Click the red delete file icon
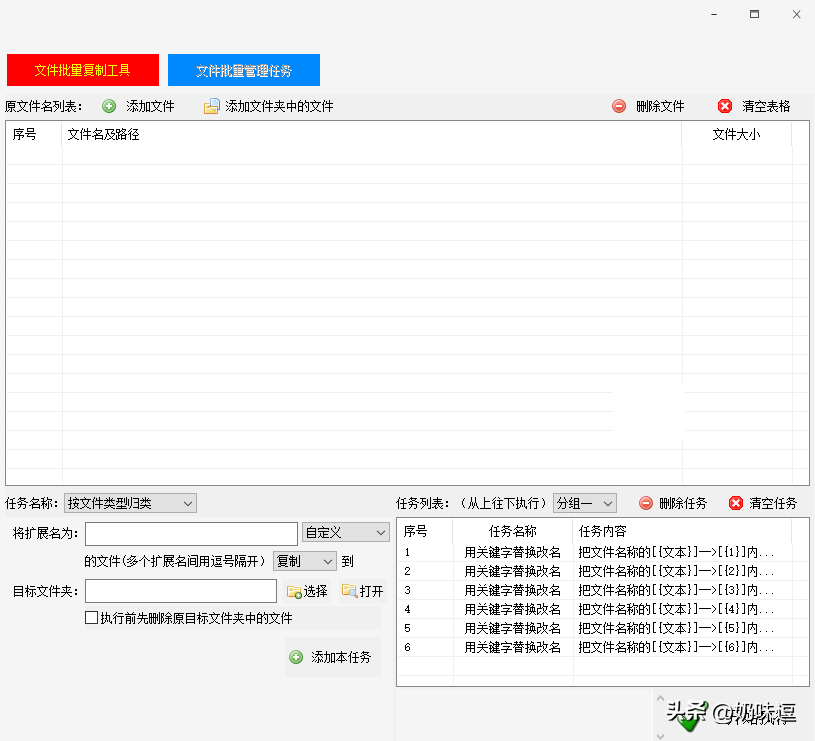815x741 pixels. pyautogui.click(x=620, y=106)
